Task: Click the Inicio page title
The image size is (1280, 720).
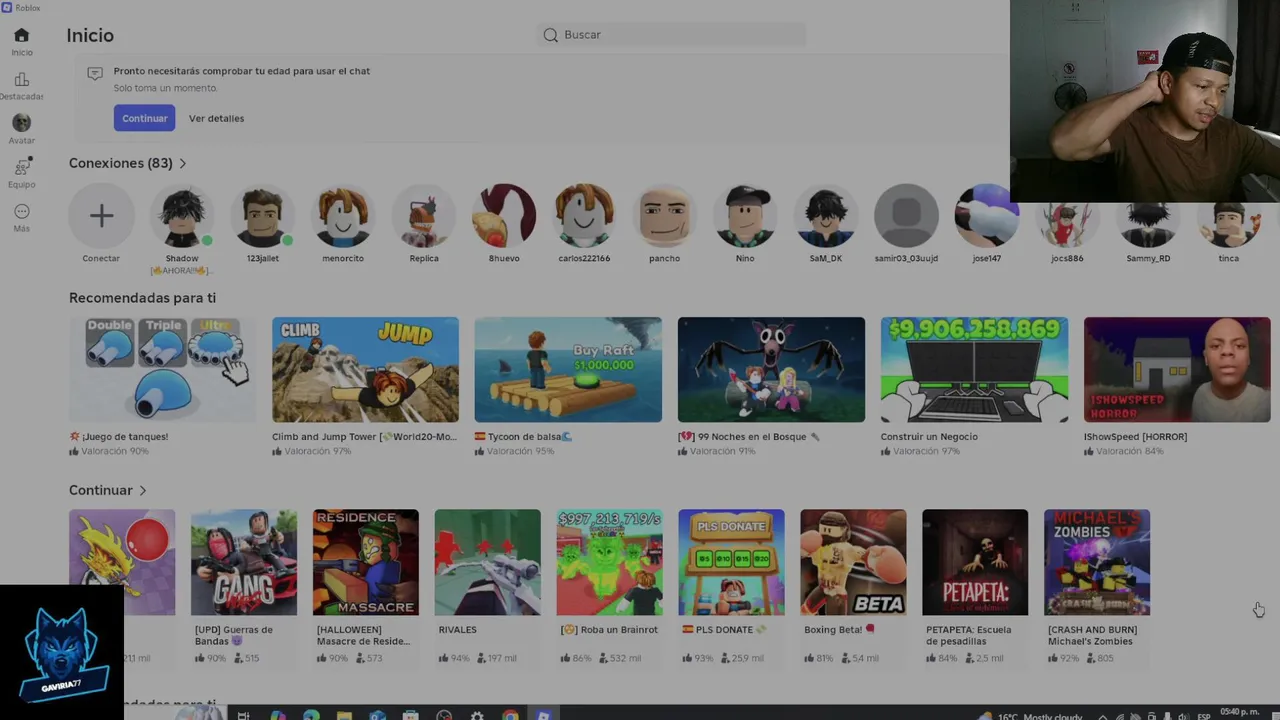Action: pos(90,35)
